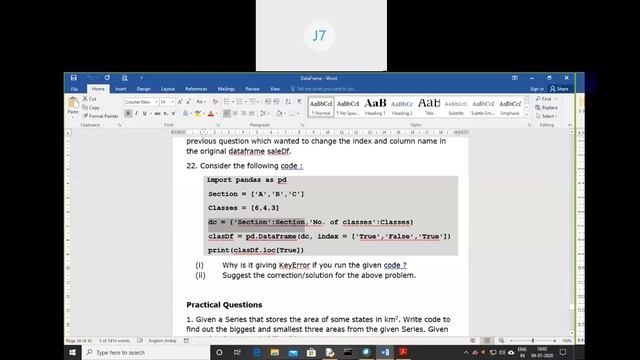640x360 pixels.
Task: Click the underlined 'code :' text in question 22
Action: (x=292, y=166)
